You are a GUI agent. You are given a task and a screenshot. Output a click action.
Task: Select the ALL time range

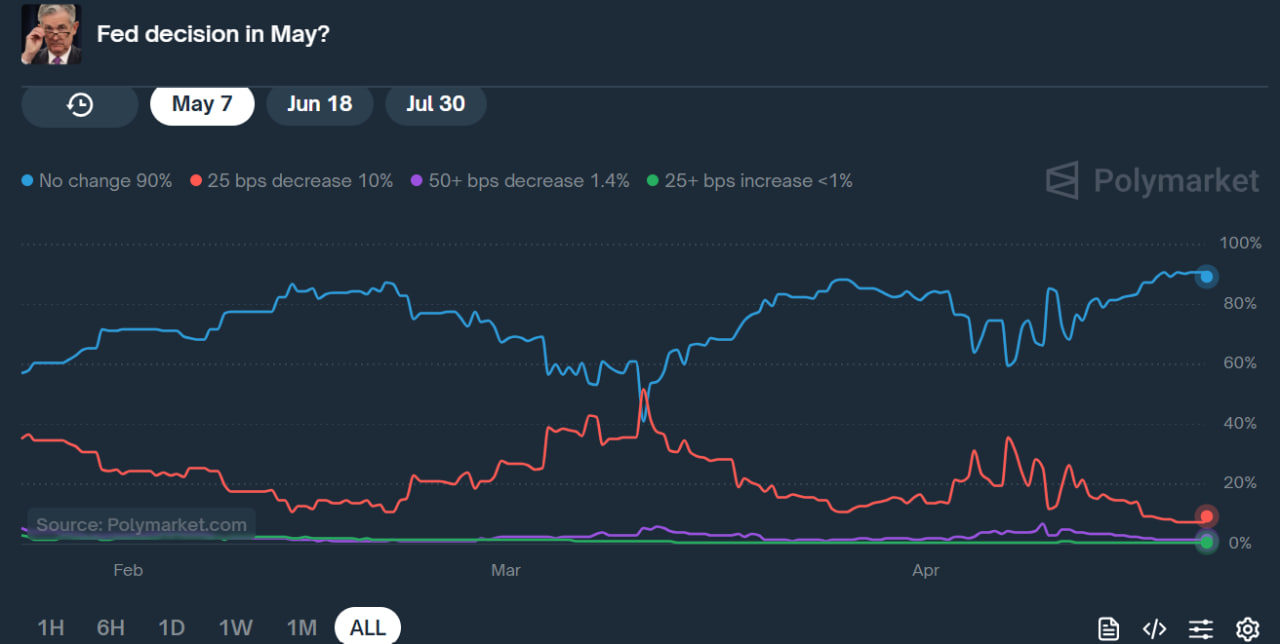368,628
